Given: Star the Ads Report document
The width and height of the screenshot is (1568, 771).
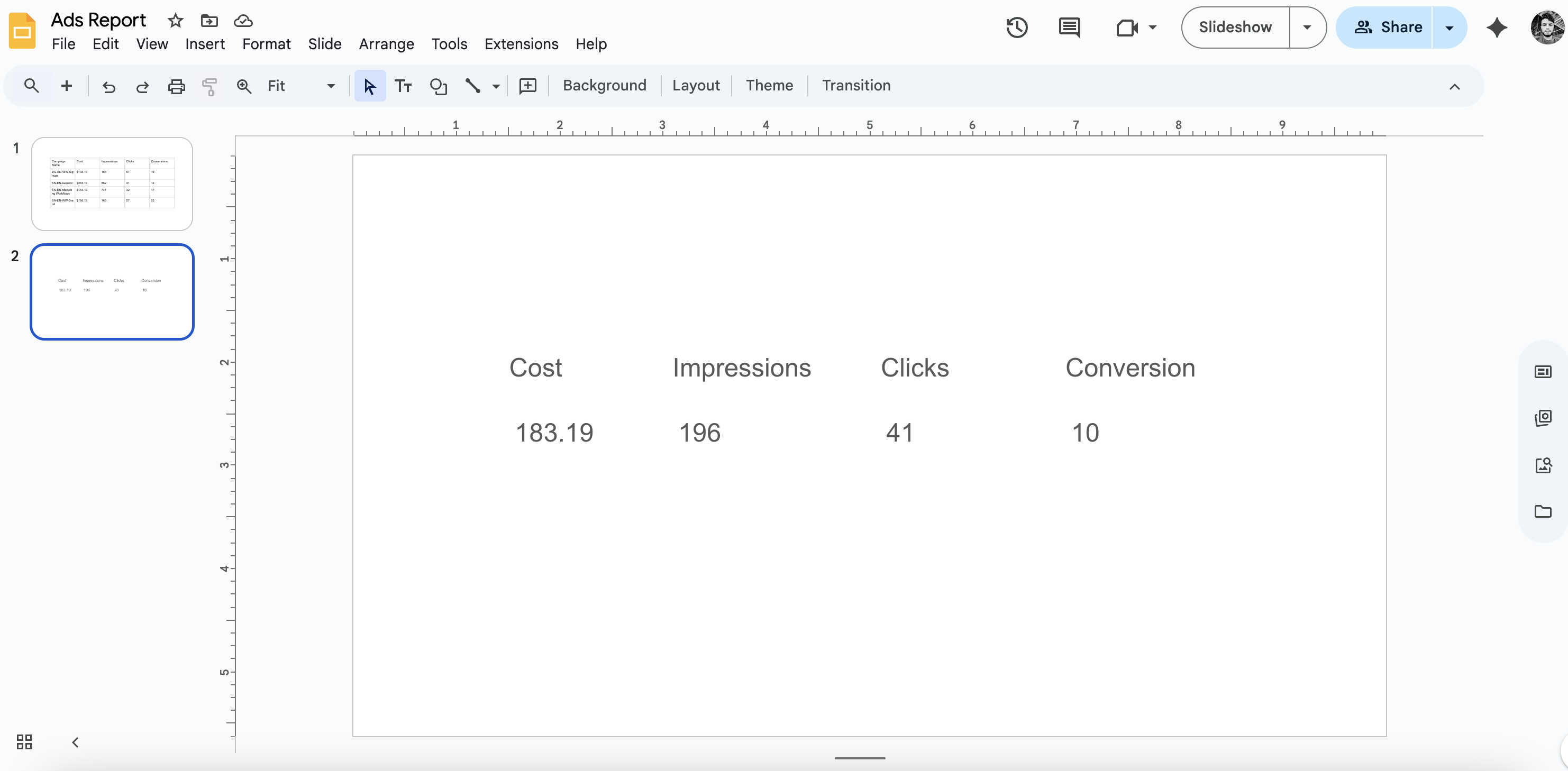Looking at the screenshot, I should click(175, 21).
